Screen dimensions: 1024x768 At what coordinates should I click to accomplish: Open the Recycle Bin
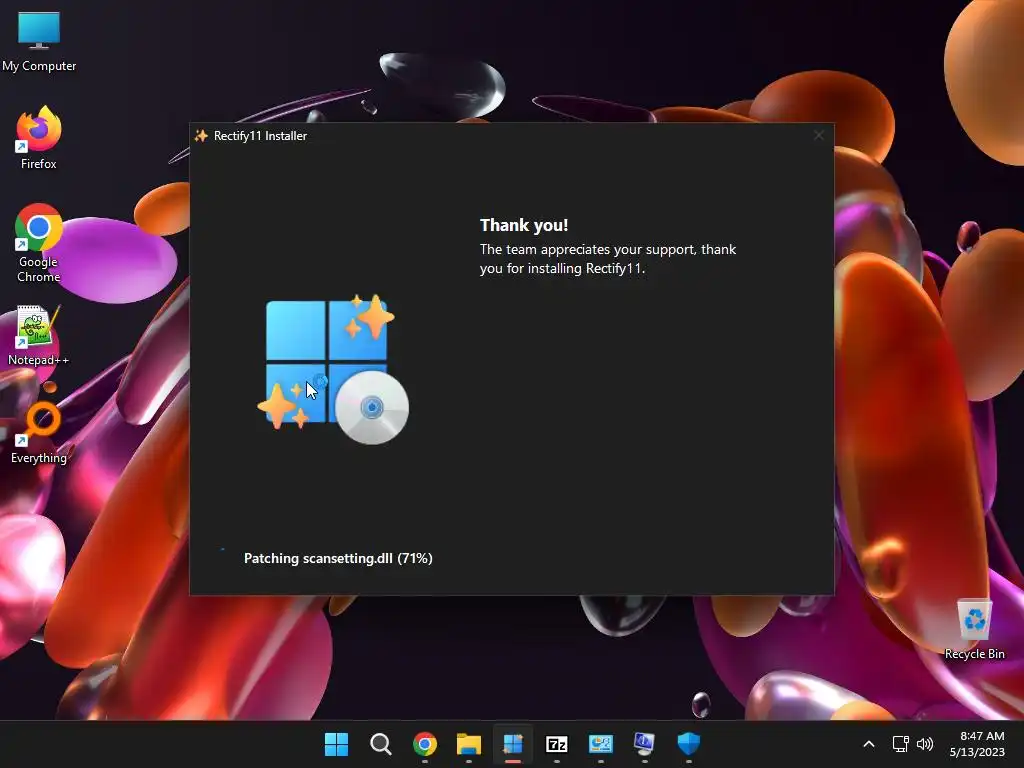[974, 630]
